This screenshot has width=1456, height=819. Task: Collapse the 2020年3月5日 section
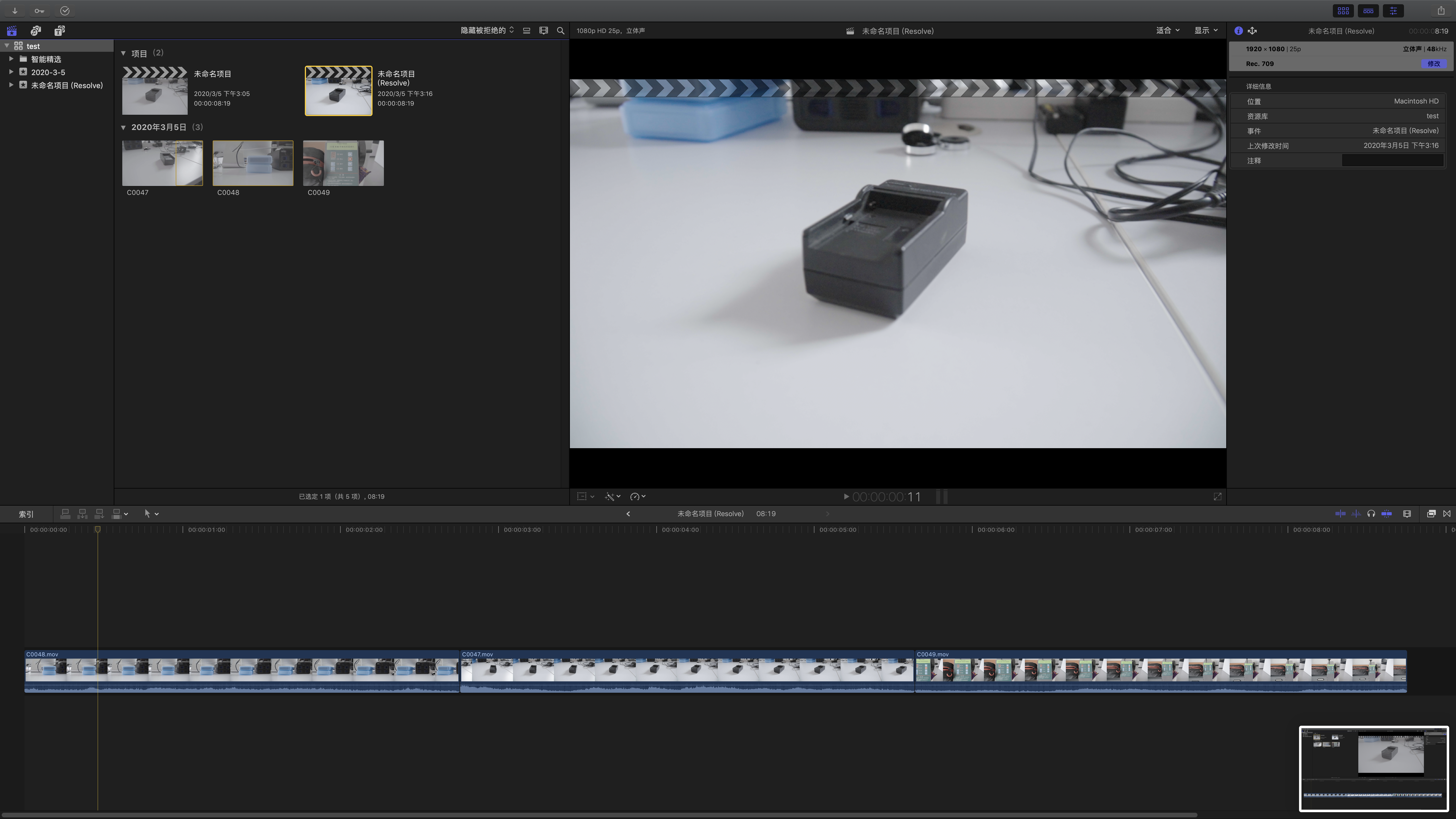tap(123, 127)
